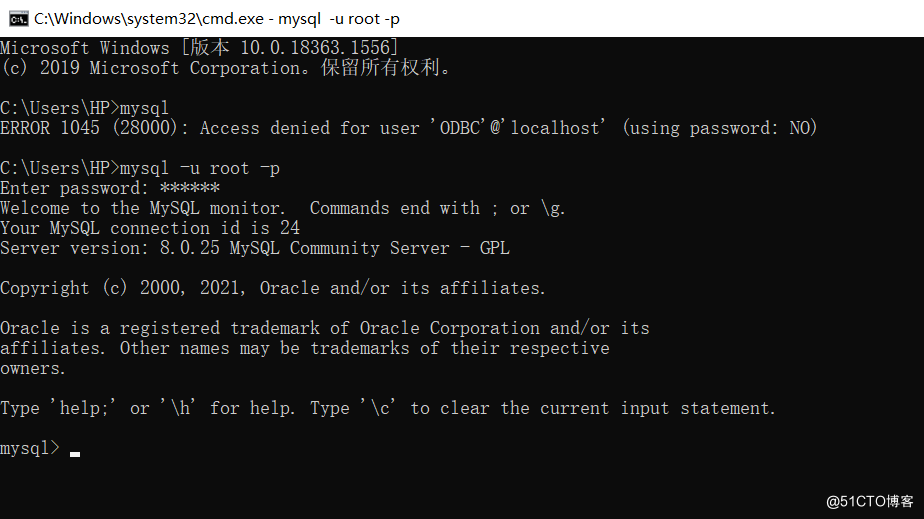Click the connection id is 24 line

[150, 228]
